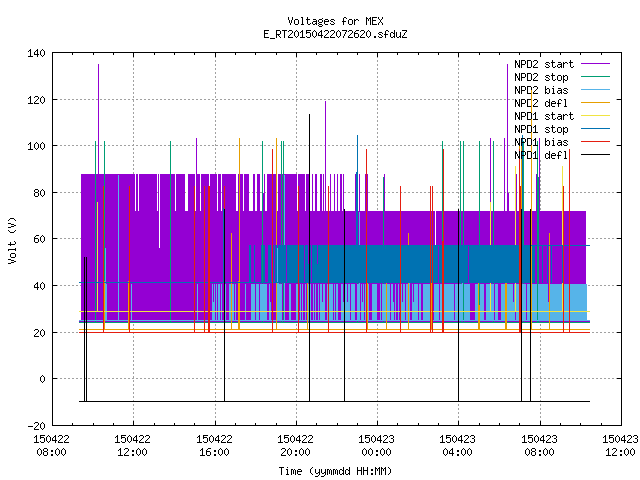Click the 100 y-axis tick label
Viewport: 640px width, 480px height.
click(x=36, y=146)
